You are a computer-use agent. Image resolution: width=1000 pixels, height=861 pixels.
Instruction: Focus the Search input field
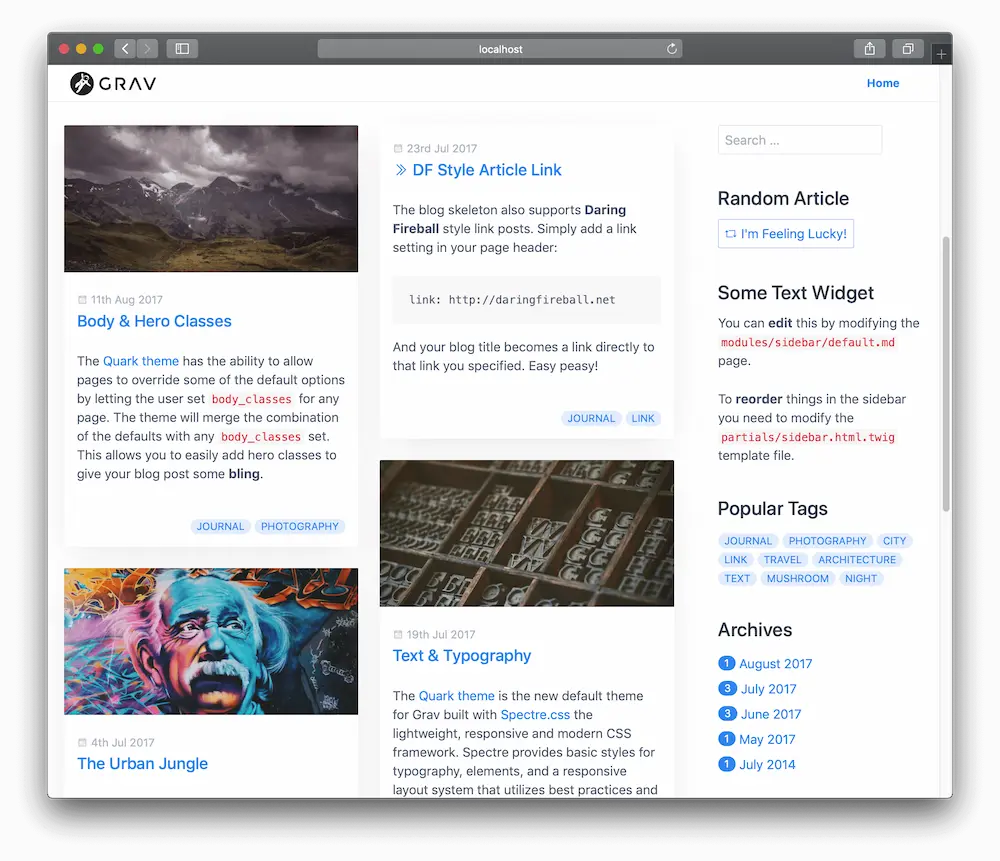tap(799, 140)
